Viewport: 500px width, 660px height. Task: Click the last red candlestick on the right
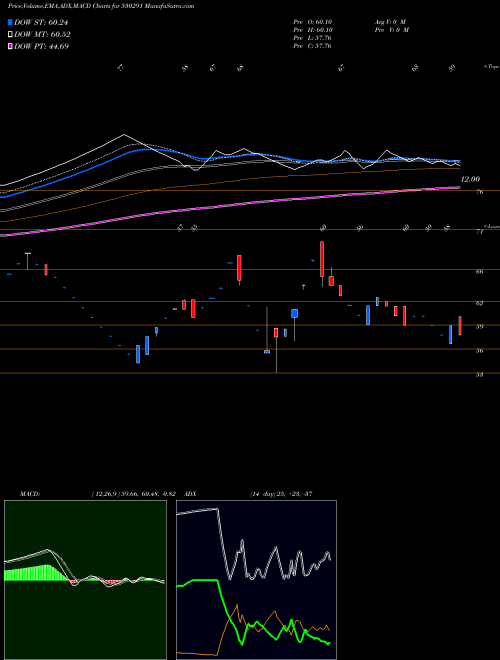tap(460, 326)
